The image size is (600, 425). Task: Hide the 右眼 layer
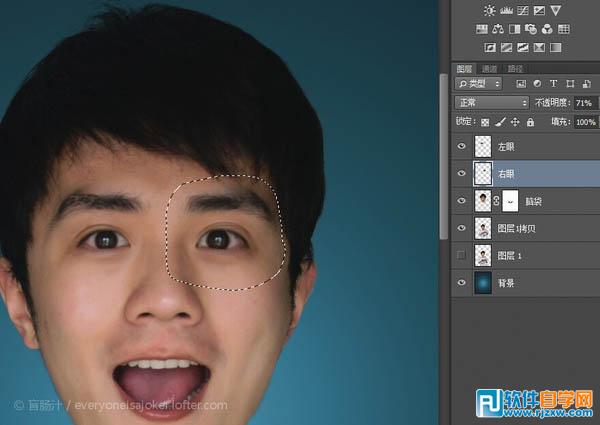(461, 173)
